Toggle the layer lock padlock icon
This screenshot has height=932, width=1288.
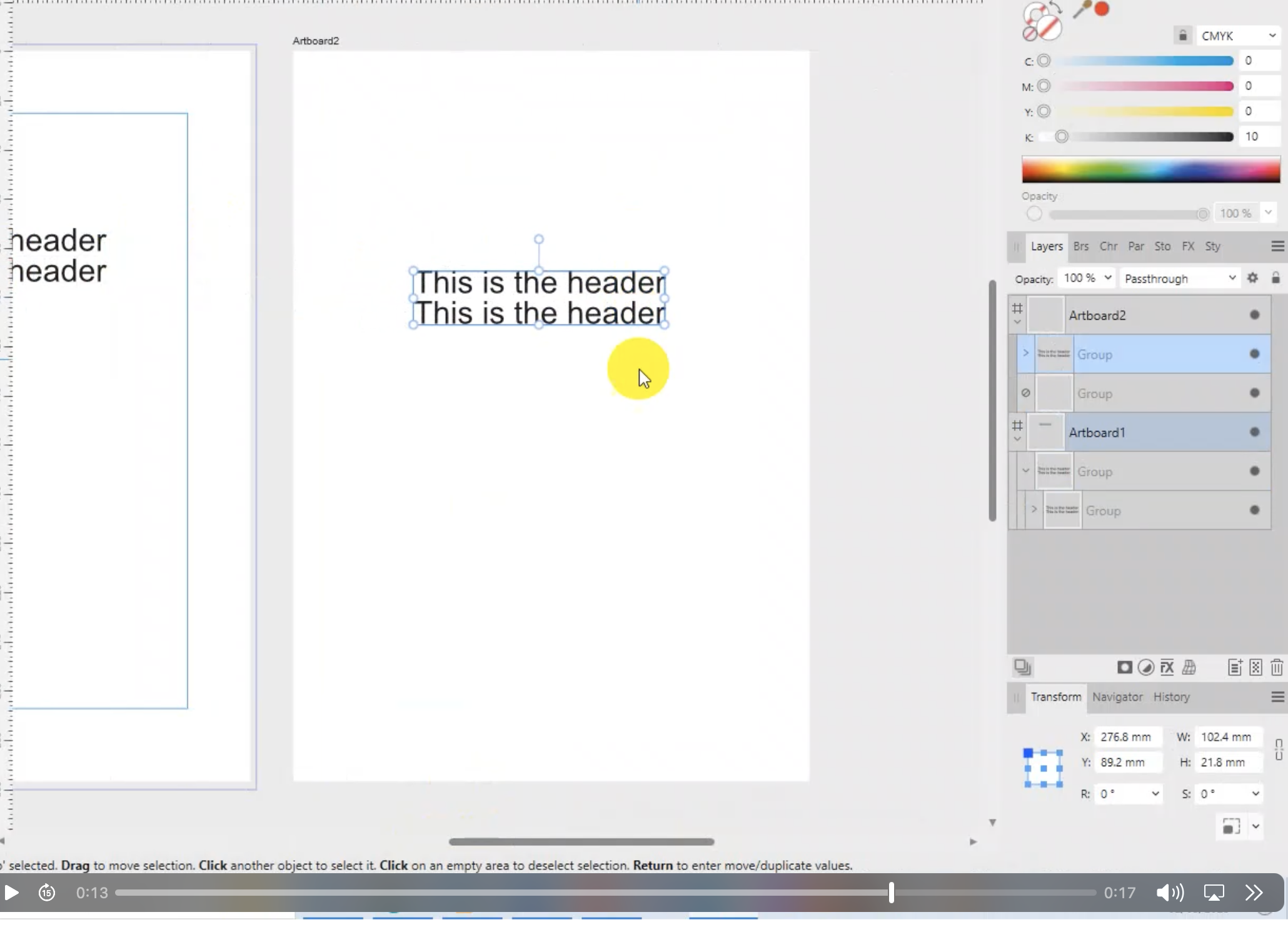point(1275,278)
